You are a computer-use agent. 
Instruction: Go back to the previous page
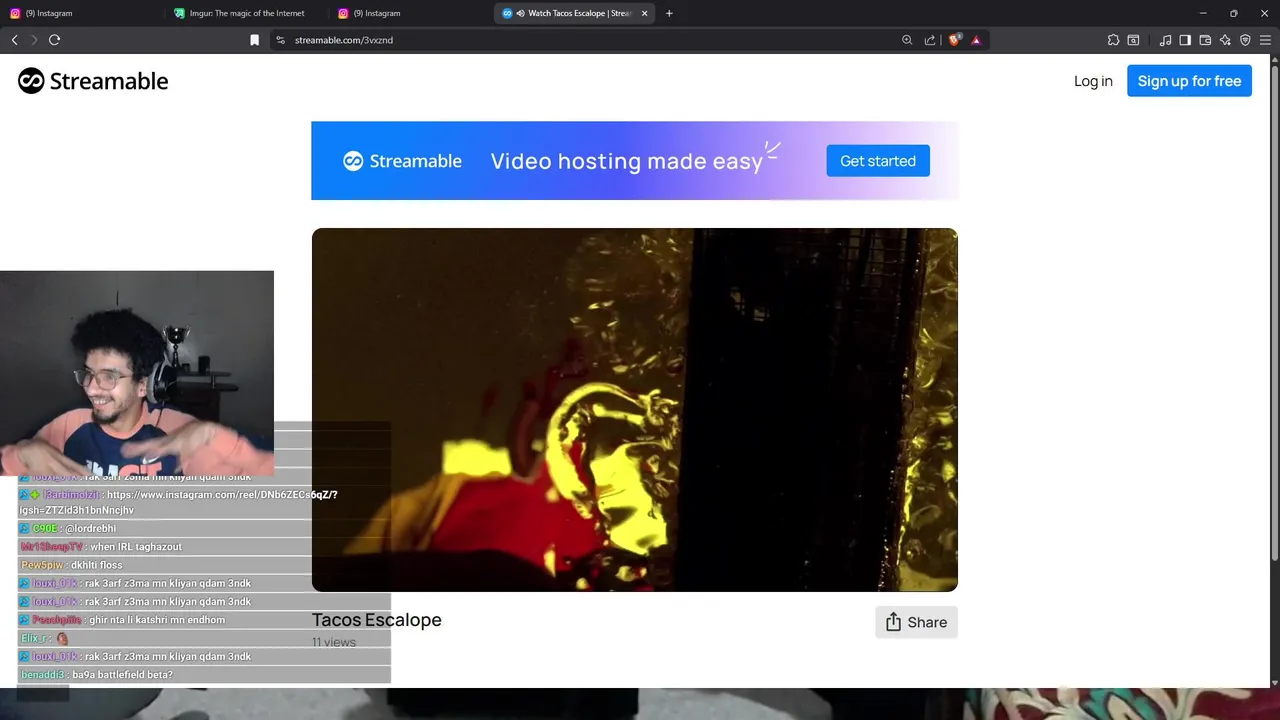click(x=14, y=40)
